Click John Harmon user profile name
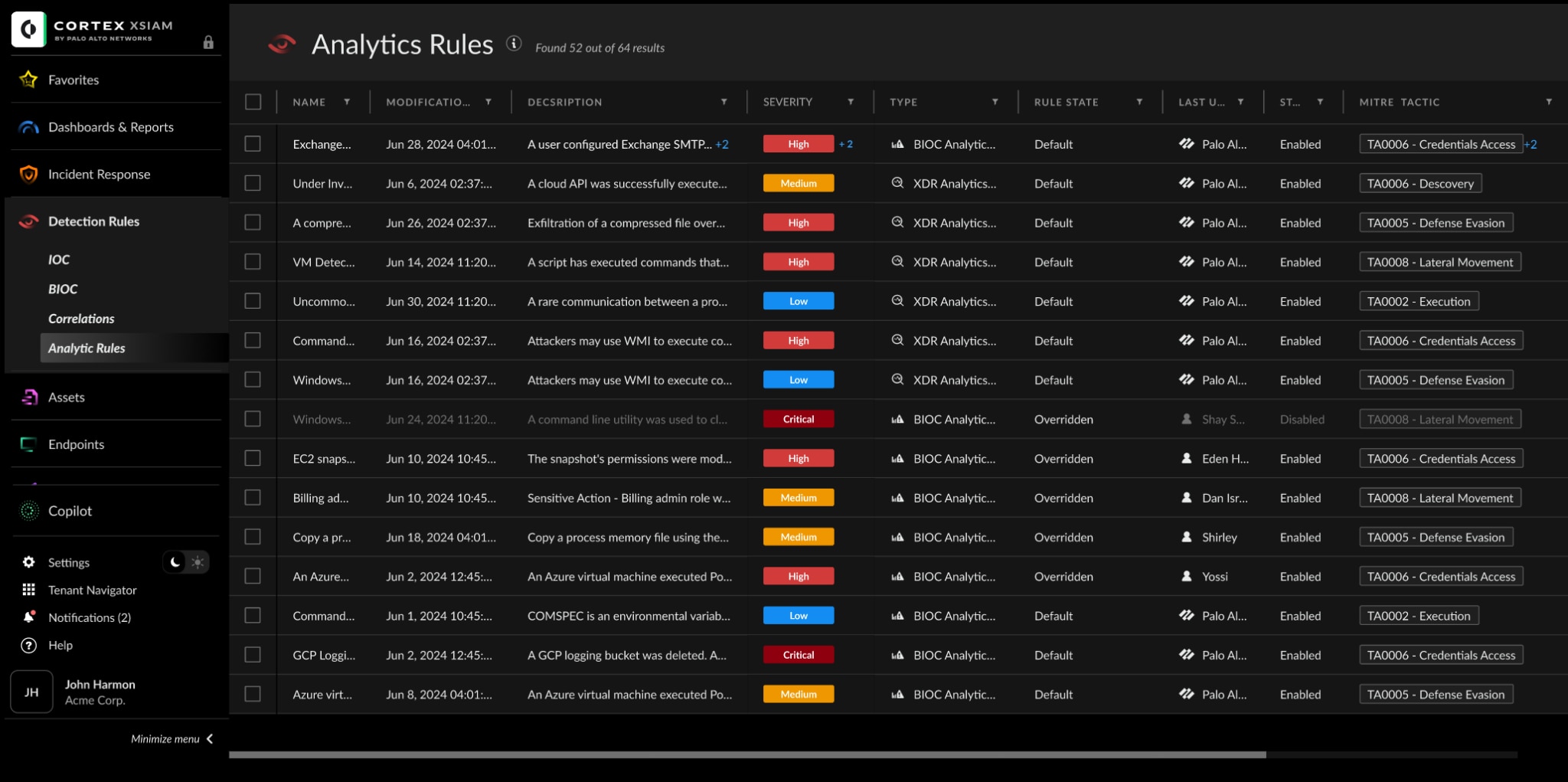The height and width of the screenshot is (782, 1568). pyautogui.click(x=100, y=684)
